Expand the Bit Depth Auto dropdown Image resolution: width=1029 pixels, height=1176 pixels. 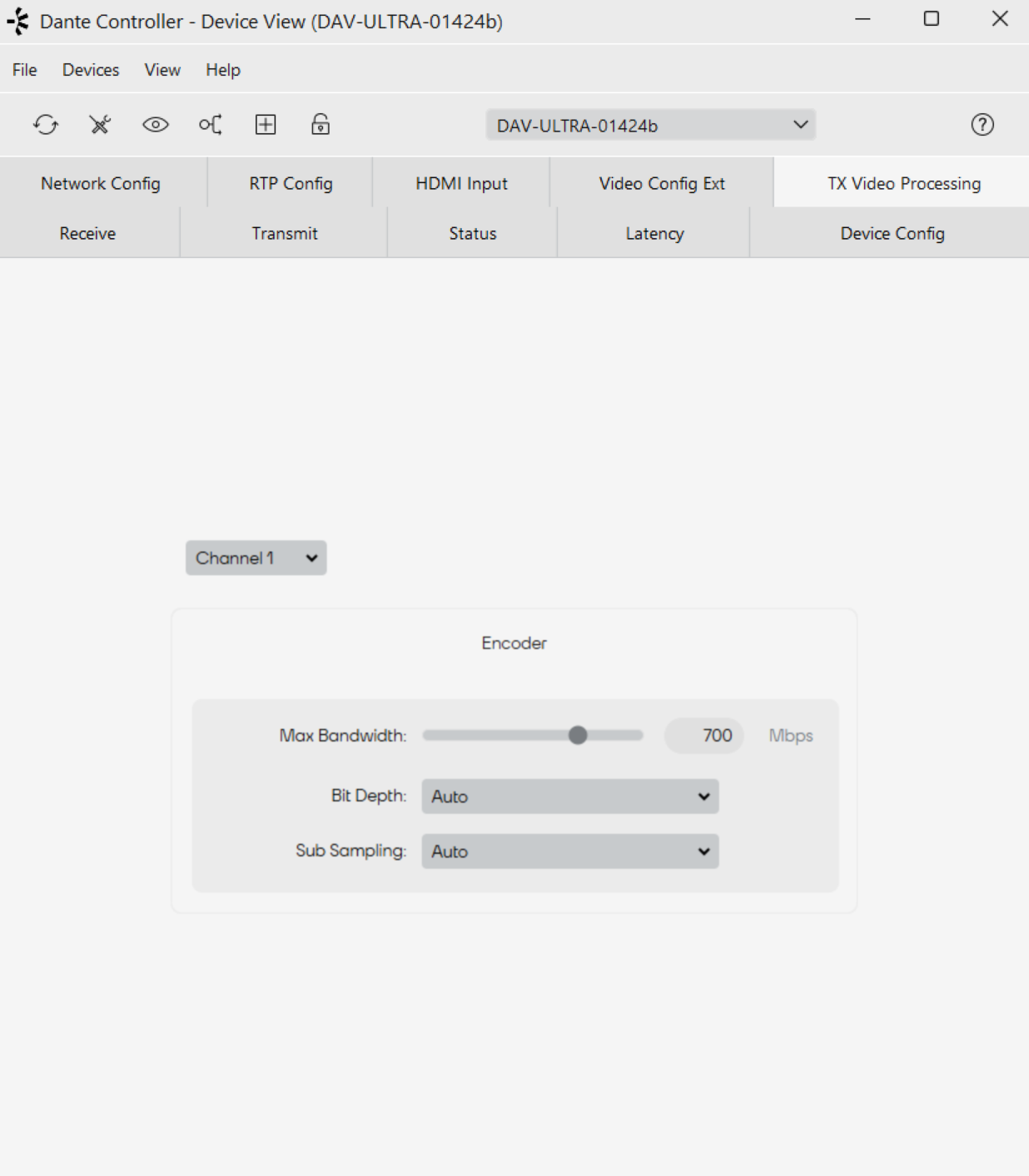point(570,796)
